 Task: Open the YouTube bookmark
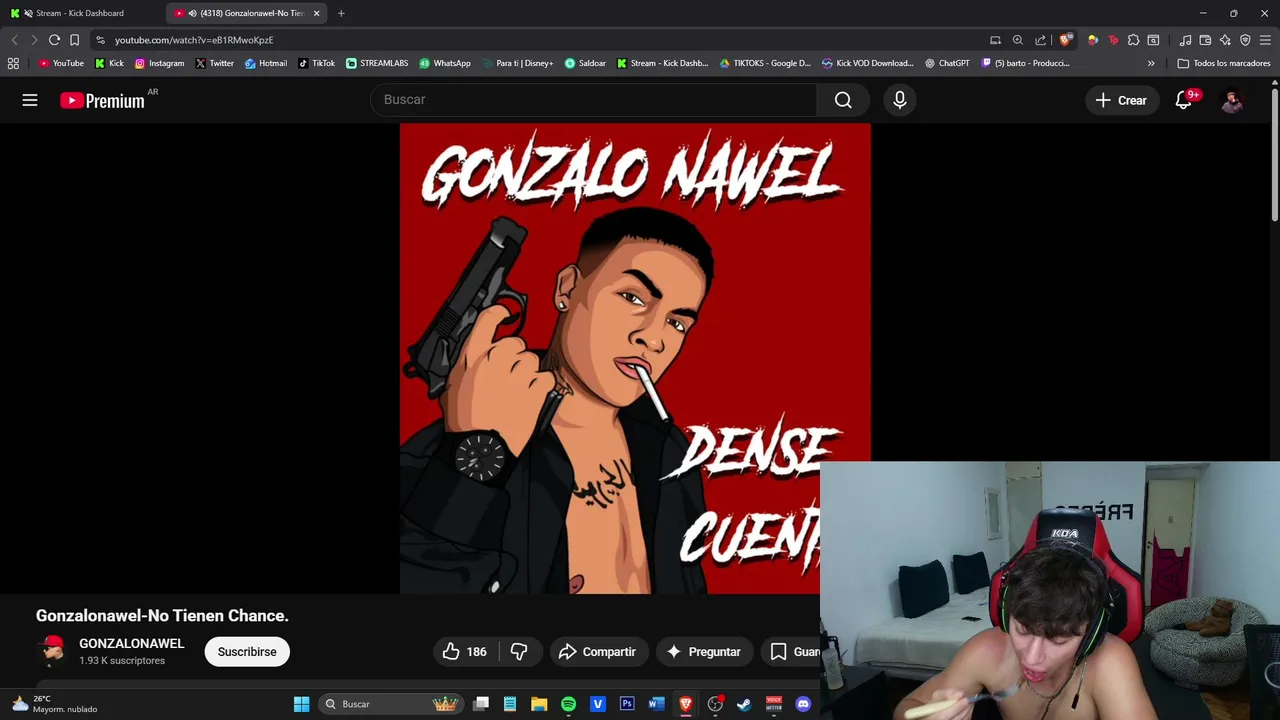pos(61,63)
